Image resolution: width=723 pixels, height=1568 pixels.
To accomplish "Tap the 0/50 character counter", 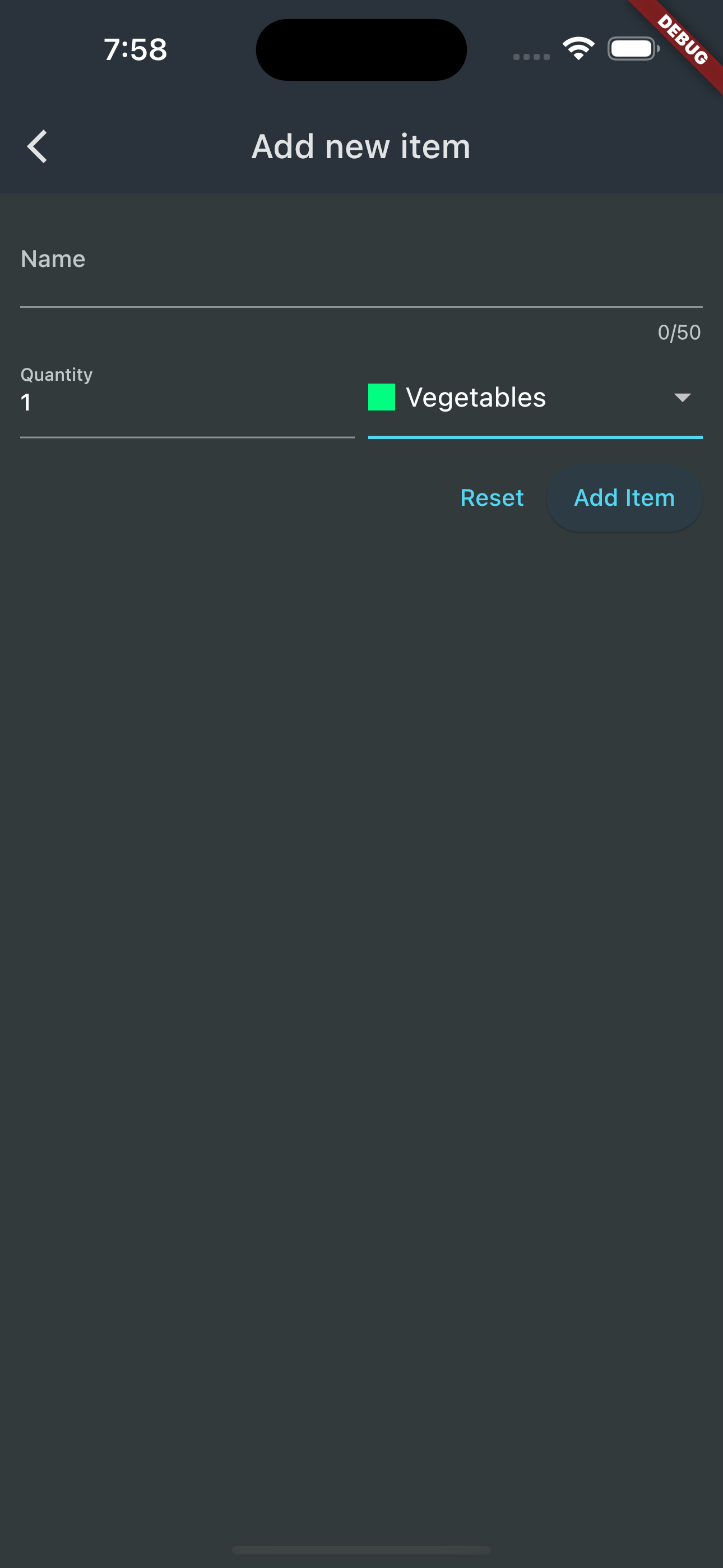I will tap(679, 333).
